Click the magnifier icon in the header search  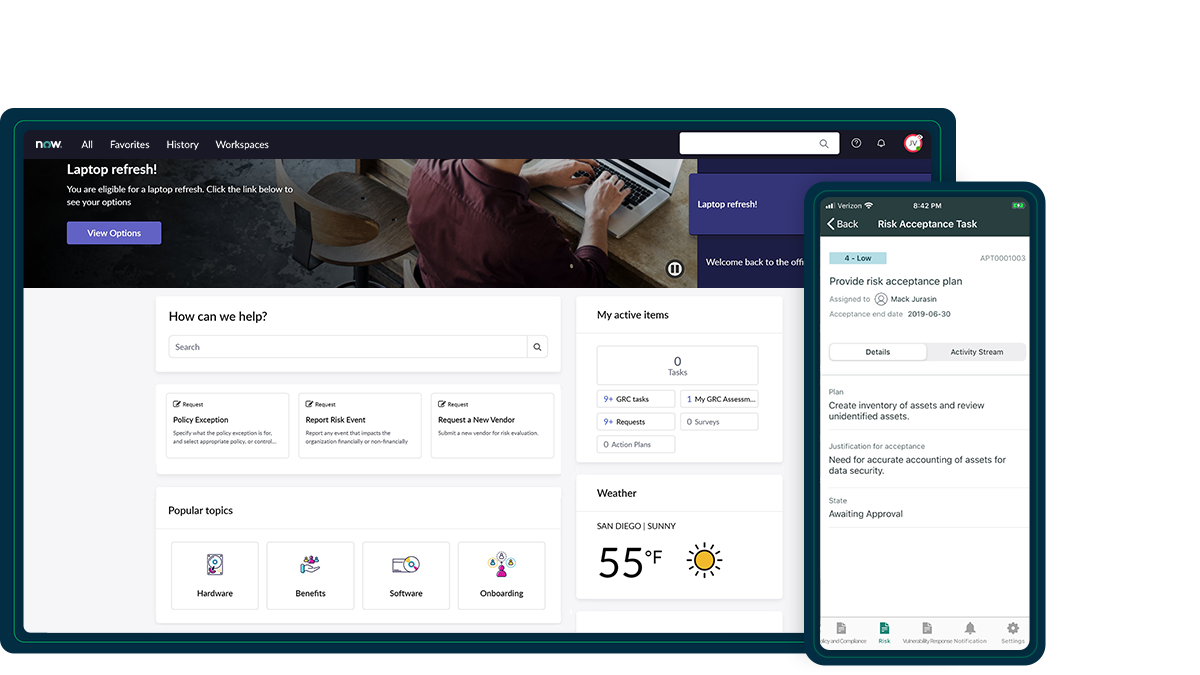(824, 144)
